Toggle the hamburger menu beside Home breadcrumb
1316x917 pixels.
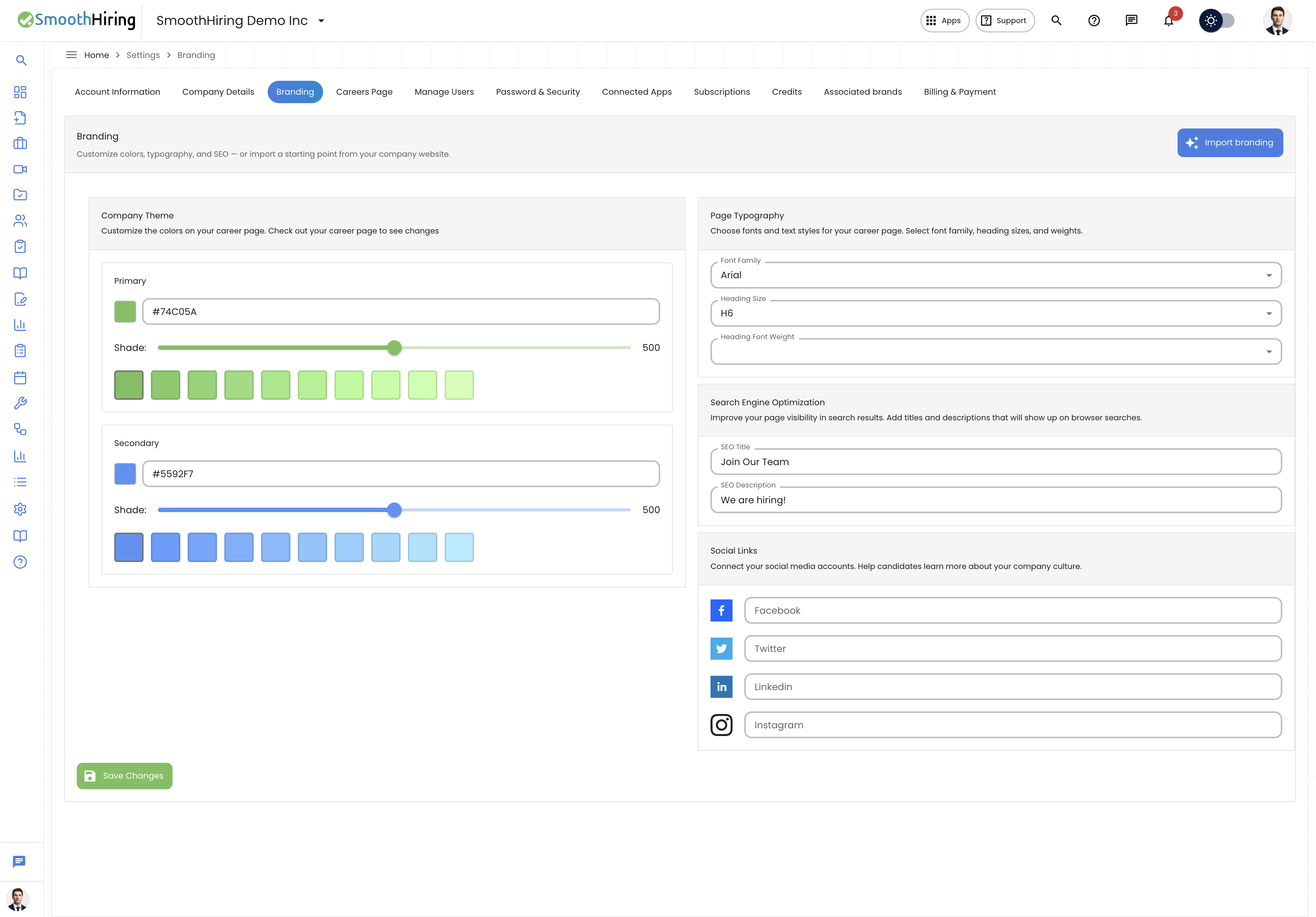72,55
